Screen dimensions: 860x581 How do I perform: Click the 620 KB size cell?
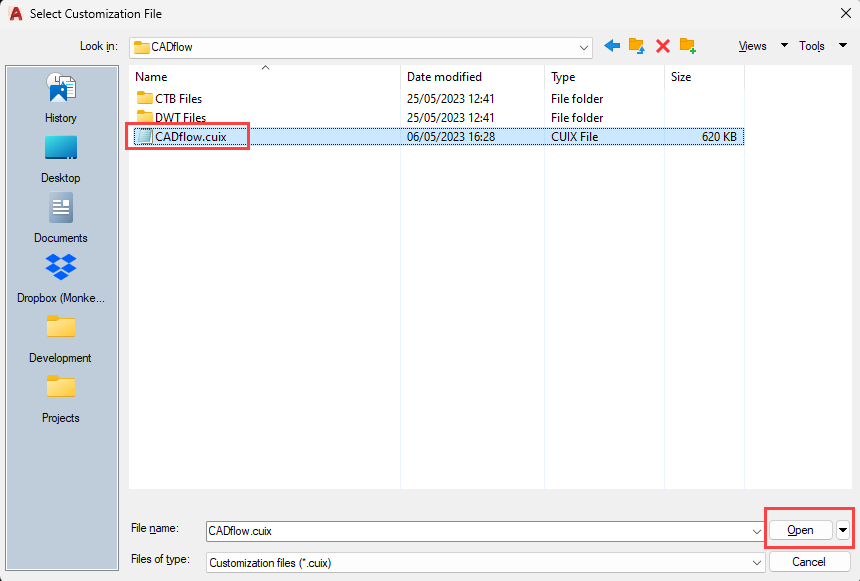[x=719, y=137]
